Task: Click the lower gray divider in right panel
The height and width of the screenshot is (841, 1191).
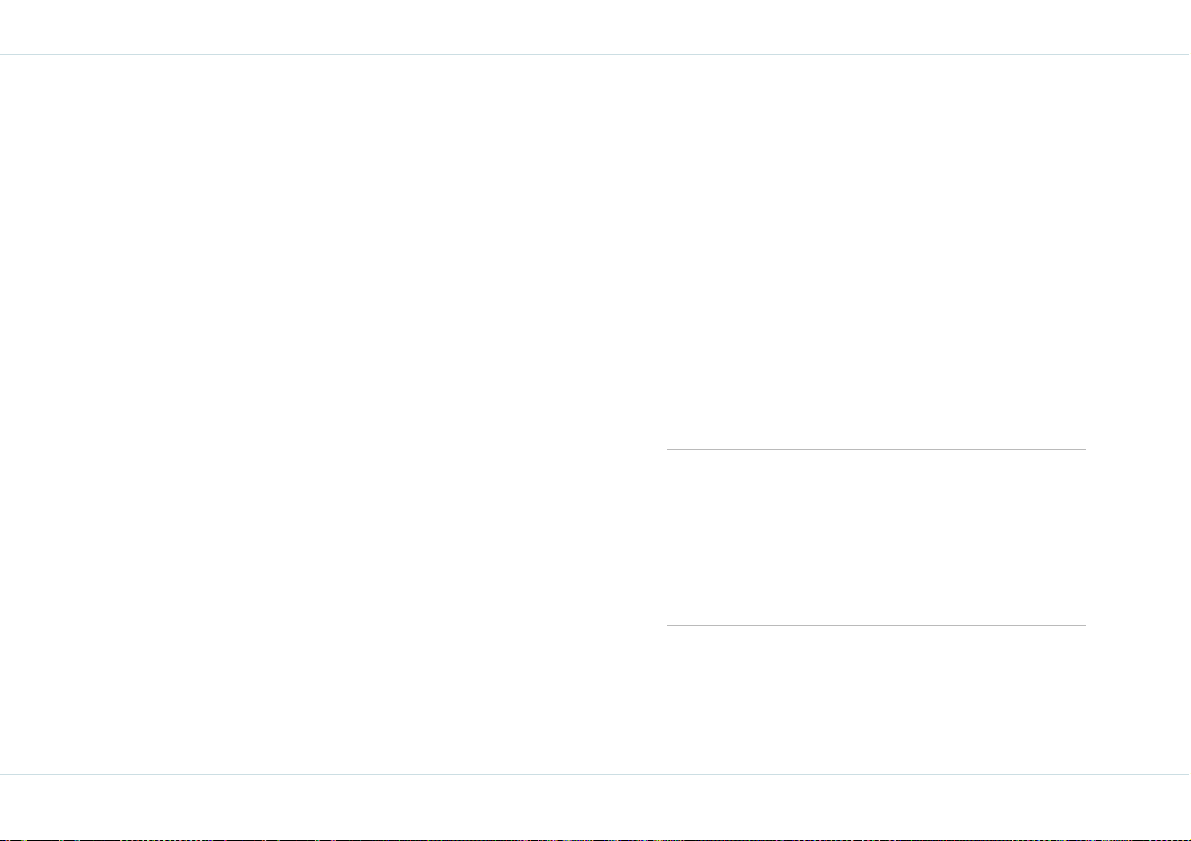Action: pos(876,625)
